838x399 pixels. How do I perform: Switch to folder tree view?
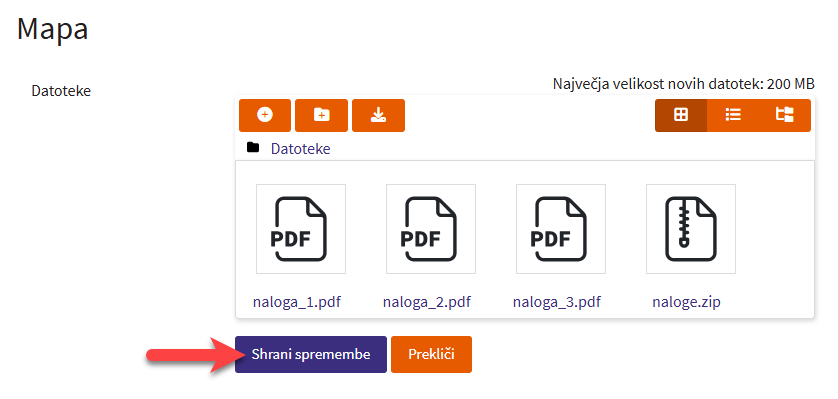pos(785,115)
